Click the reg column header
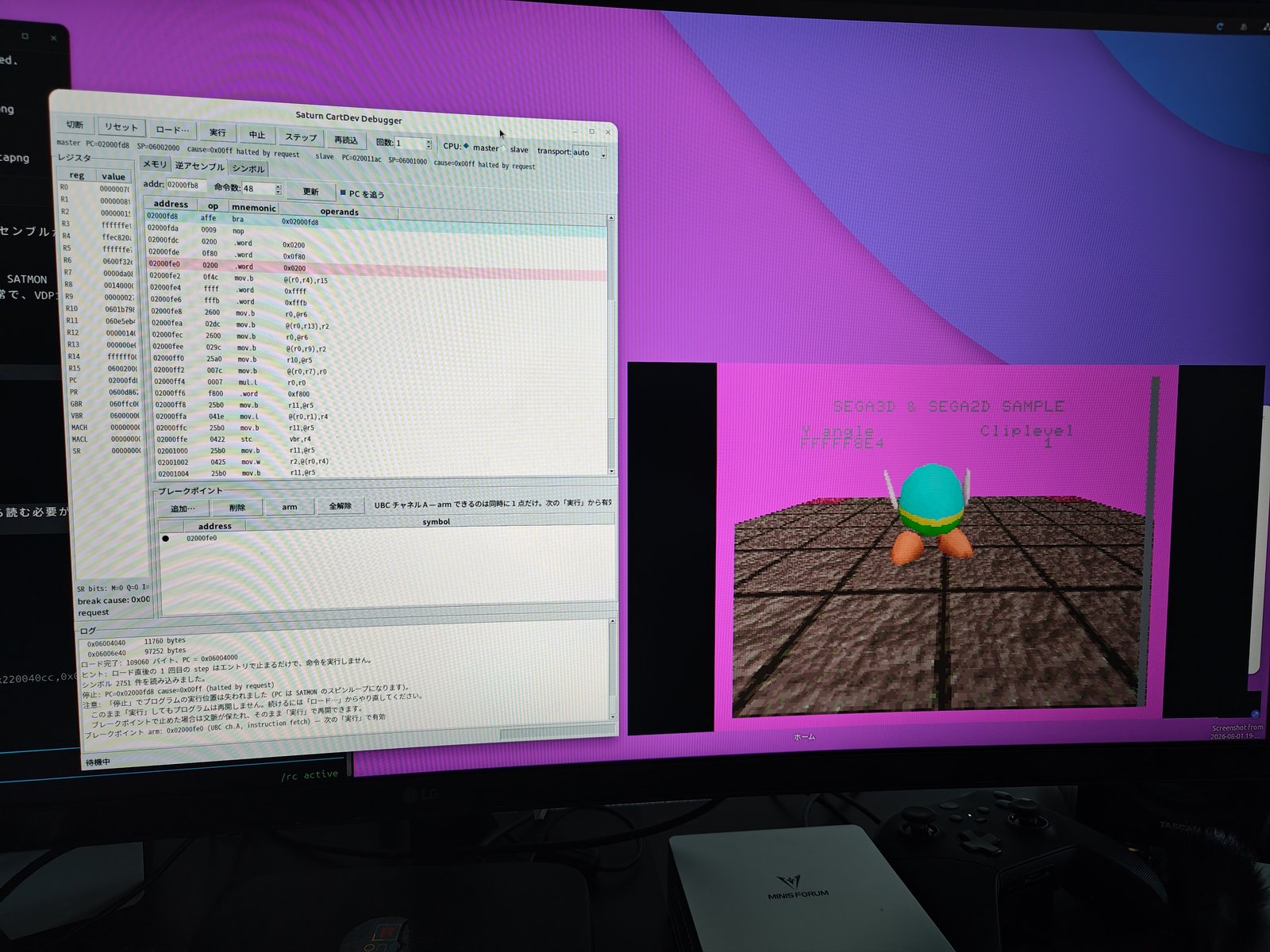Image resolution: width=1270 pixels, height=952 pixels. [77, 175]
